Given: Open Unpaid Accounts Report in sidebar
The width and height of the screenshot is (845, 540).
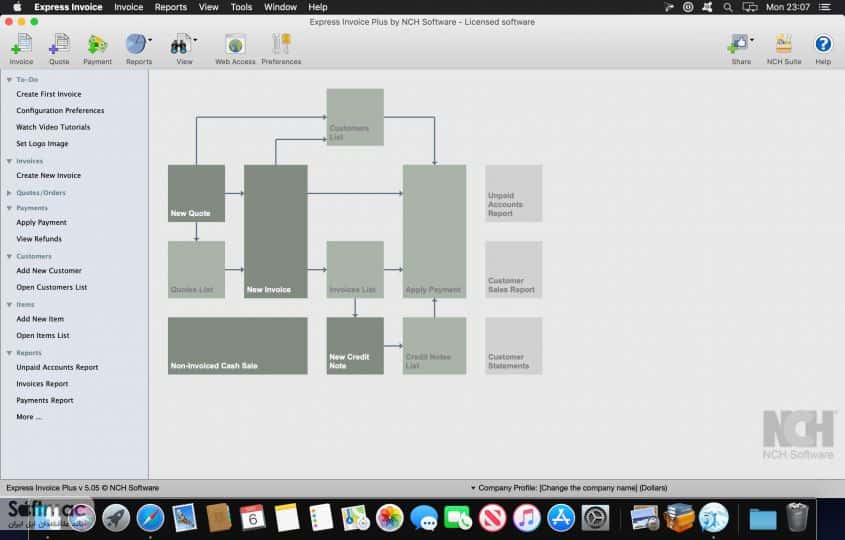Looking at the screenshot, I should click(57, 367).
